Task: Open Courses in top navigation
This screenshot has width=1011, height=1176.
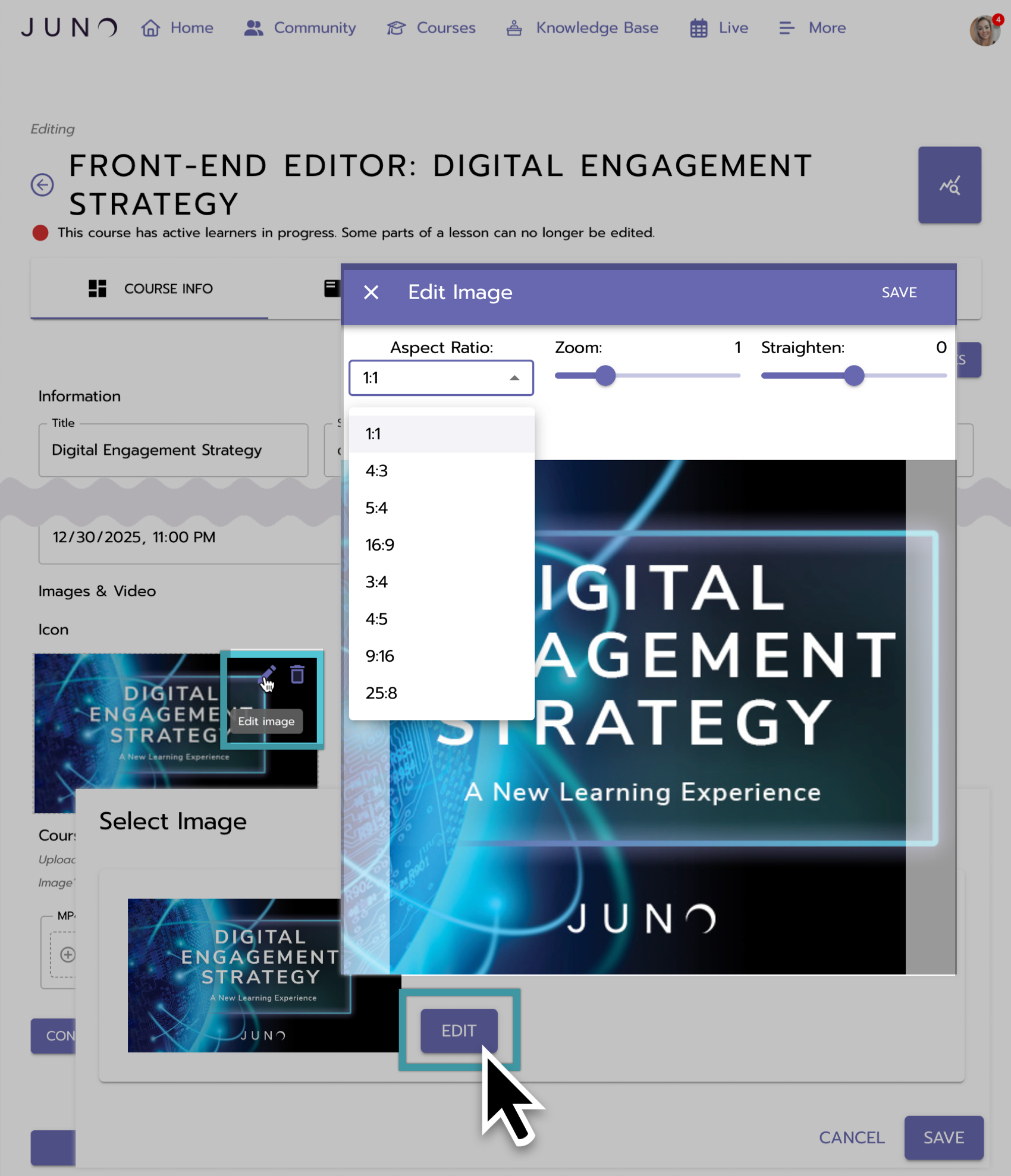Action: pyautogui.click(x=431, y=28)
